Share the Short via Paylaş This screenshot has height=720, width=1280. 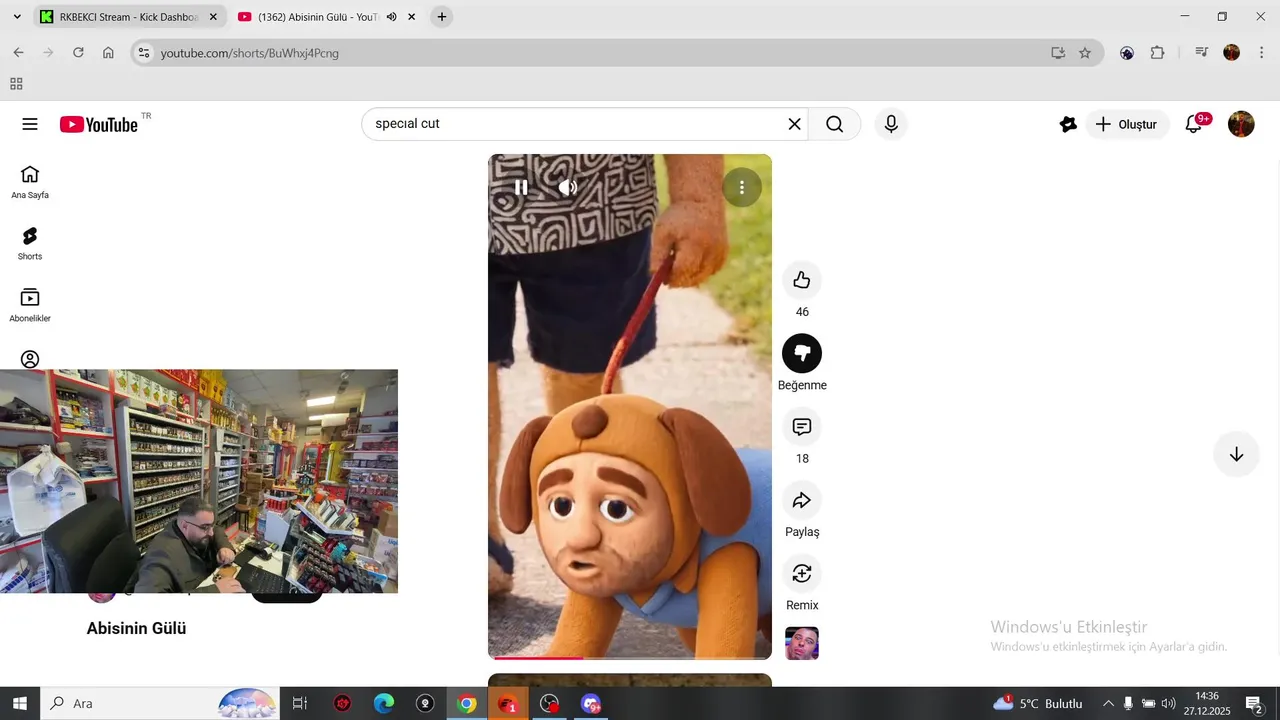[802, 500]
